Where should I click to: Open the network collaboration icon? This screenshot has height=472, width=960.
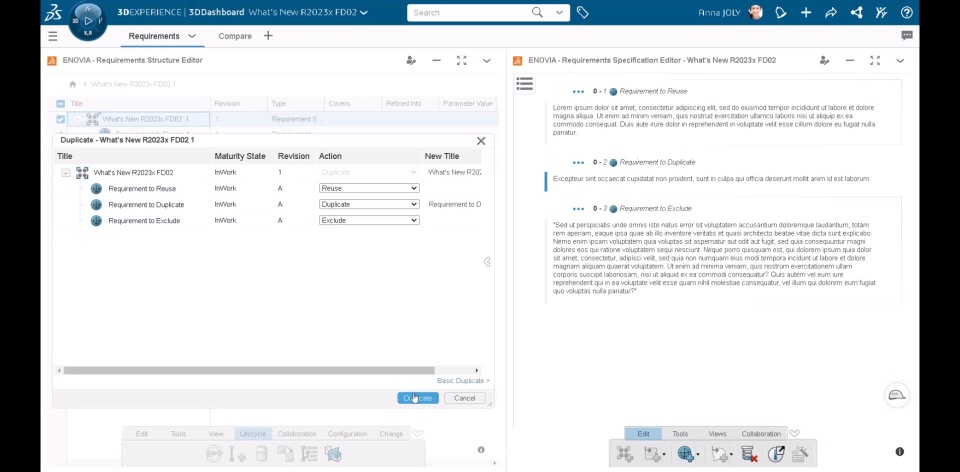click(x=857, y=12)
